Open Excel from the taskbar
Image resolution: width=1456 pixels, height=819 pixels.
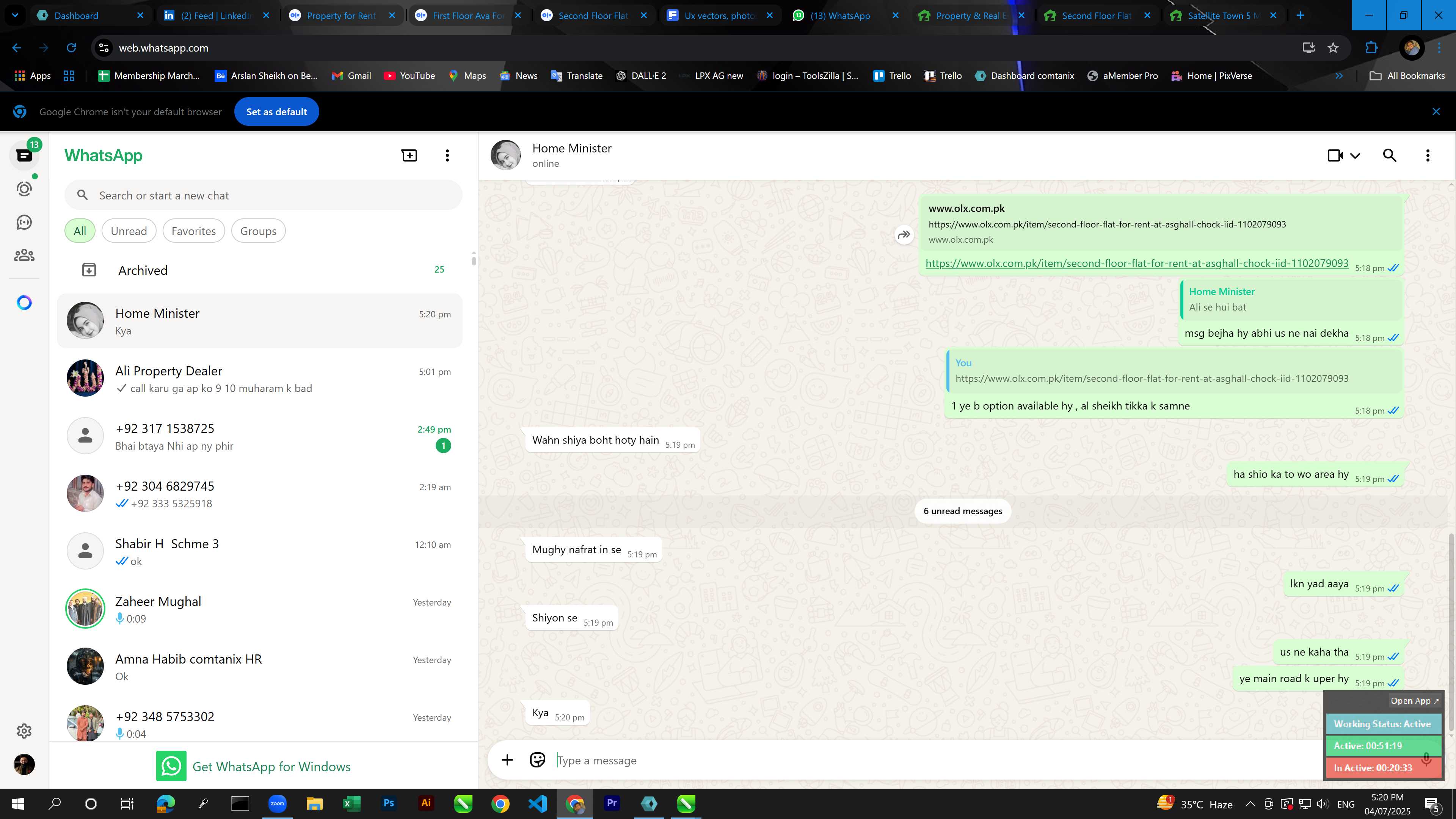pos(351,803)
